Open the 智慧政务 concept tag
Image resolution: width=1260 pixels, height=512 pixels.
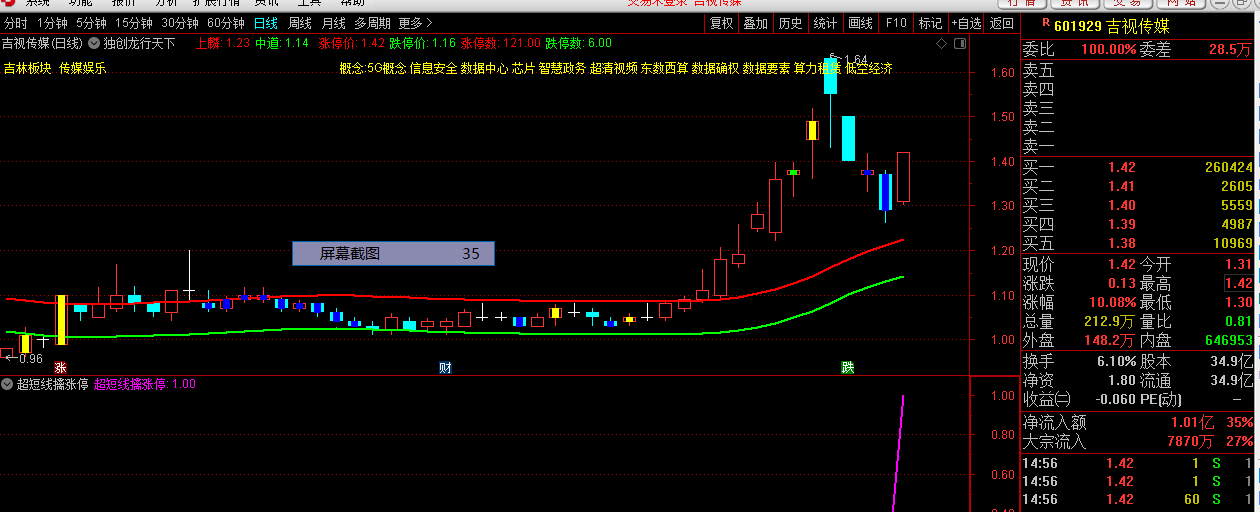point(562,68)
